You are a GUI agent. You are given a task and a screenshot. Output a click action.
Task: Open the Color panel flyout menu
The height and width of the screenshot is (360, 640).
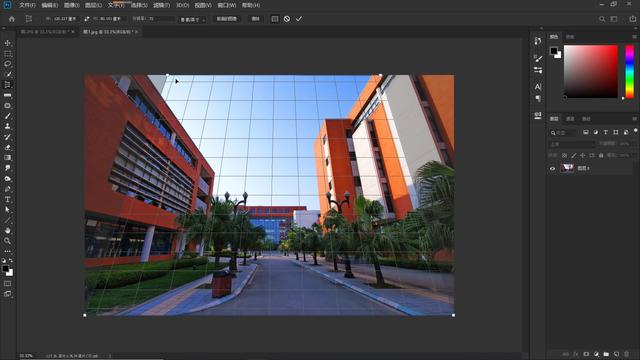(635, 36)
